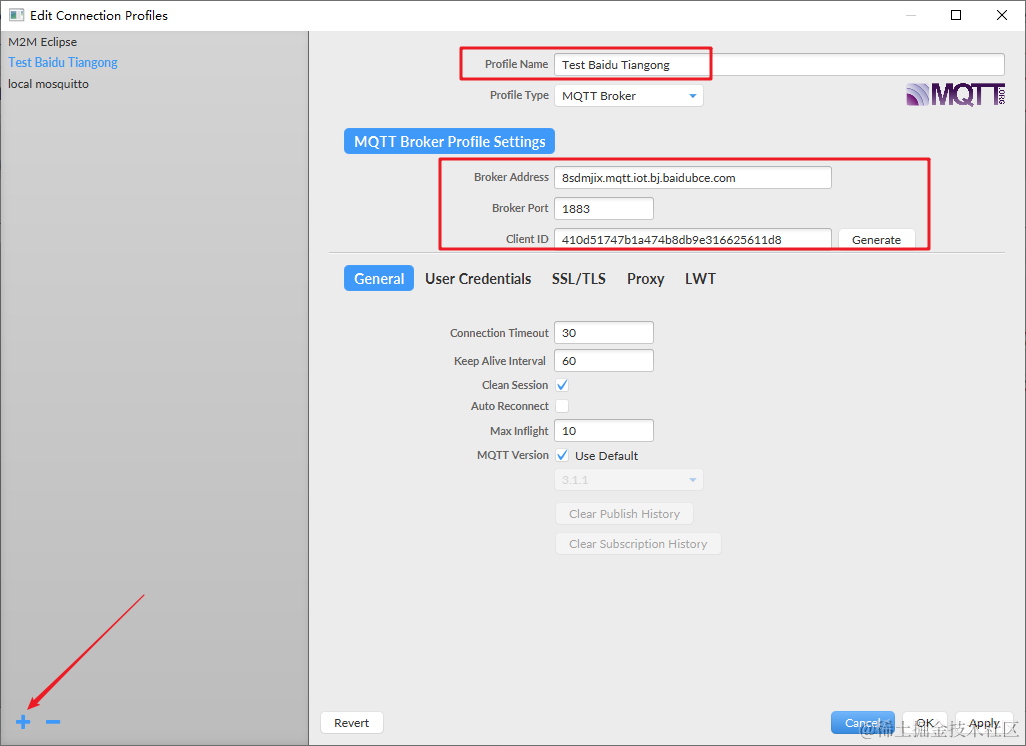
Task: Switch to the General tab
Action: click(x=379, y=278)
